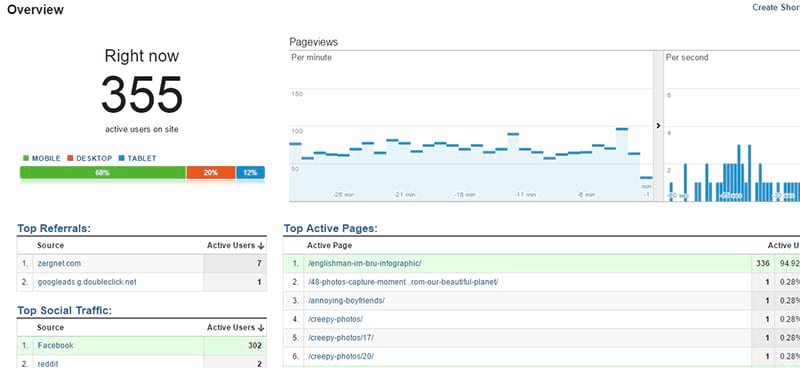Open /englishman-irn-bru-infographic/ active page
The height and width of the screenshot is (368, 800).
click(364, 264)
